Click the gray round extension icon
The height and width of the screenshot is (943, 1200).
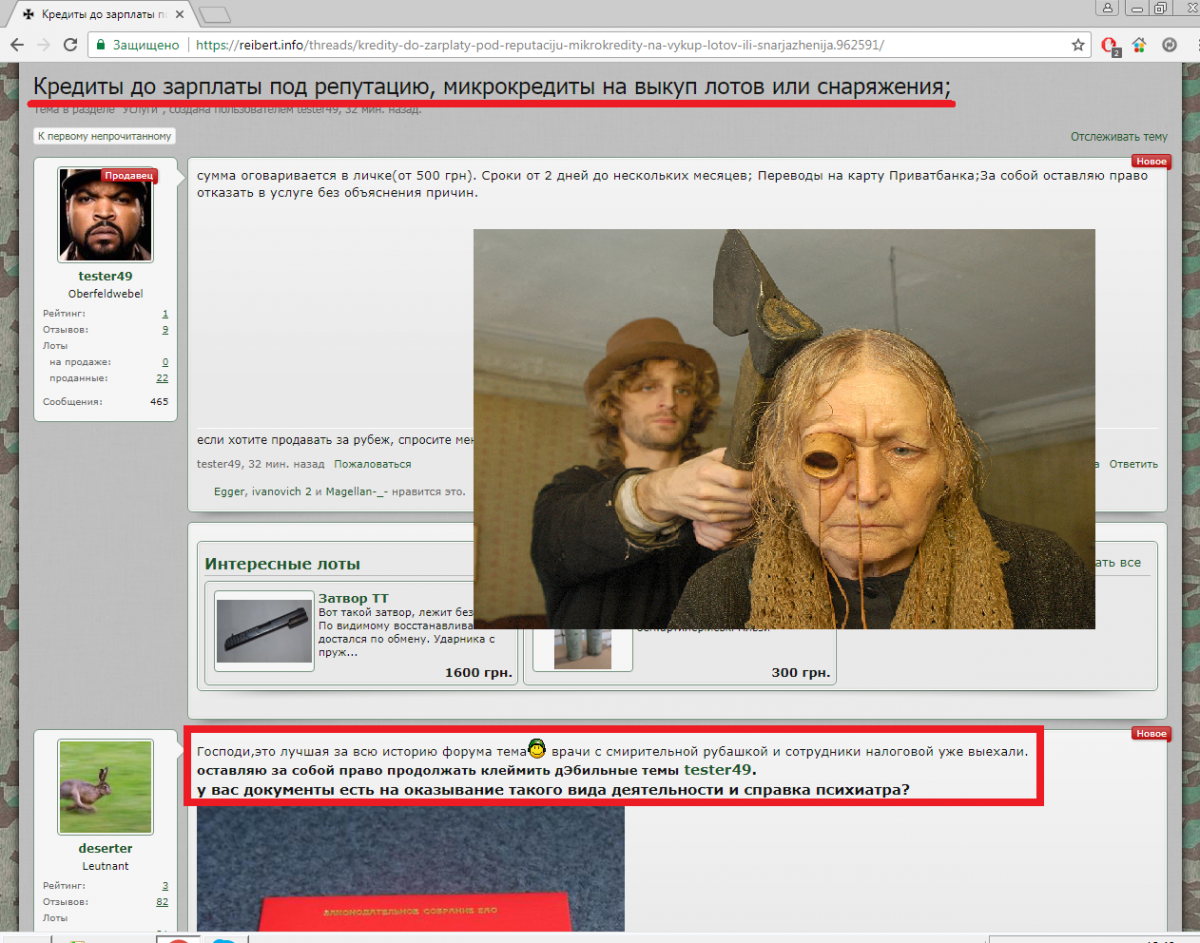click(1168, 45)
